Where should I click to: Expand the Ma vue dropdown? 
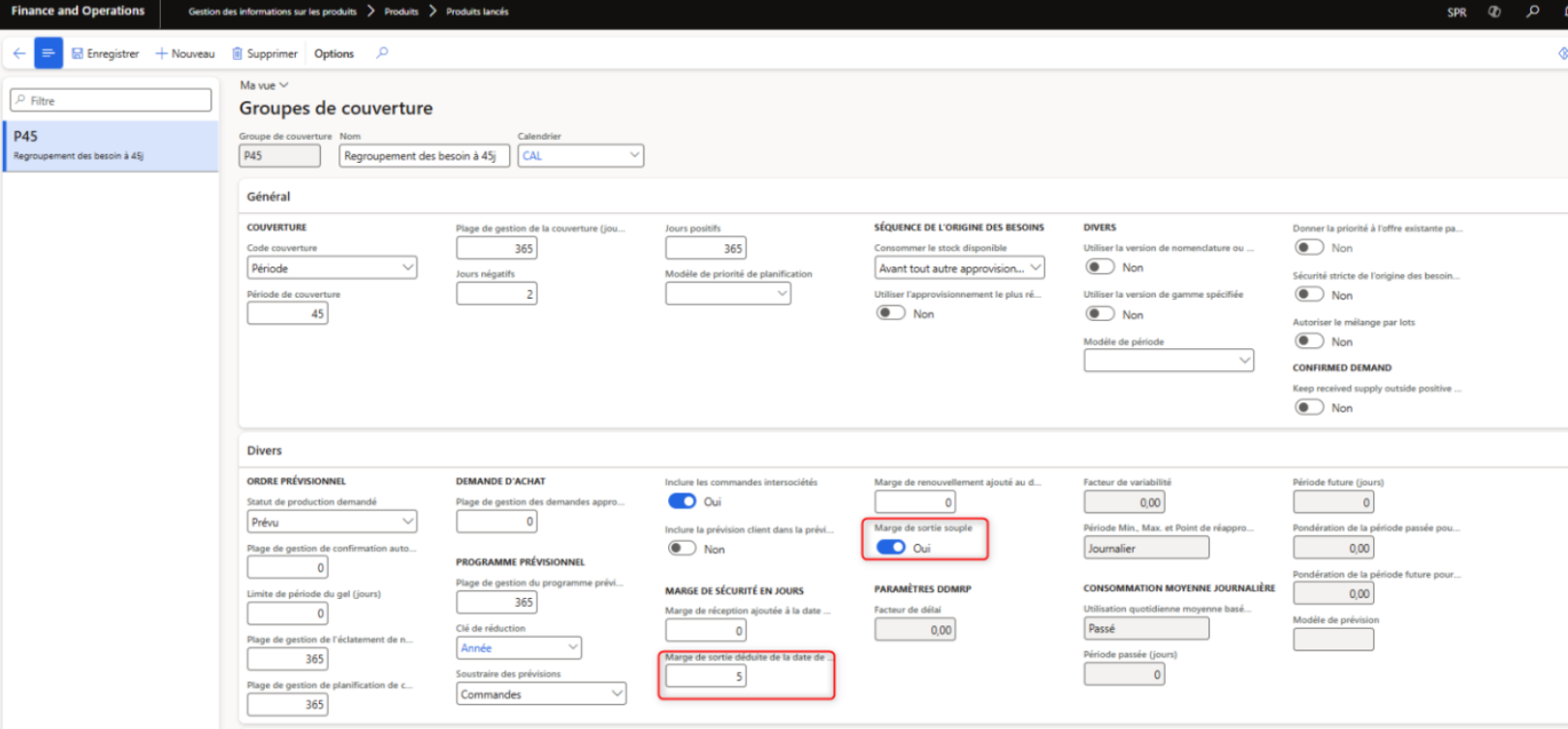click(x=264, y=85)
